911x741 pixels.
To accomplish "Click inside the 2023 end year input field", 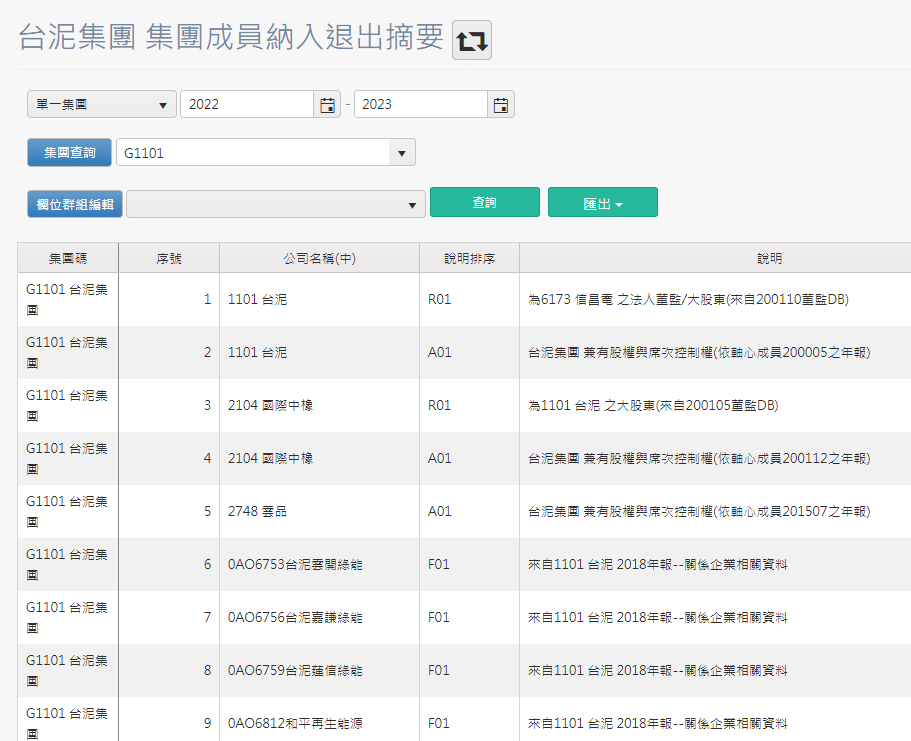I will pyautogui.click(x=420, y=103).
